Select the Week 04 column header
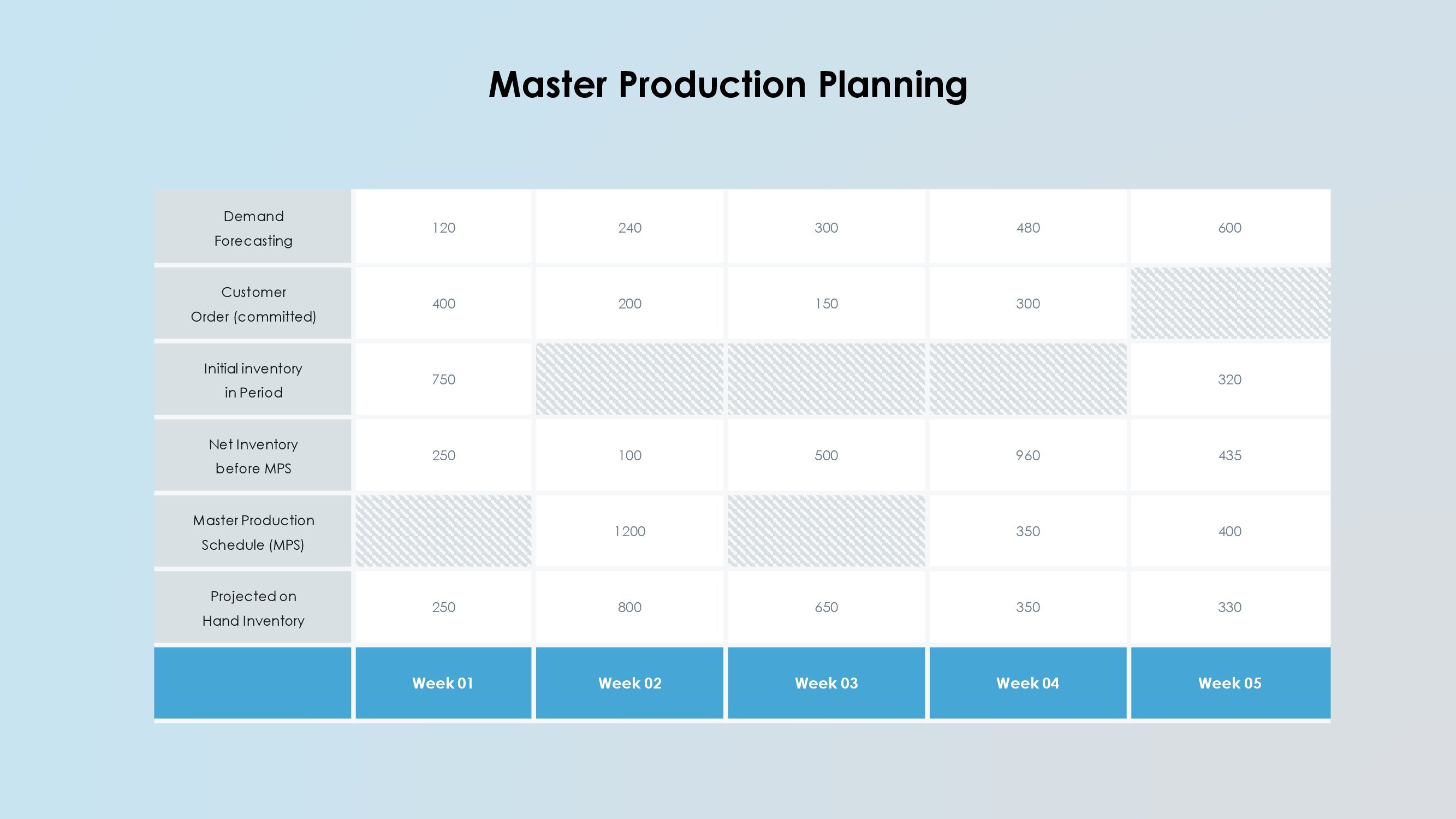Viewport: 1456px width, 819px height. pyautogui.click(x=1027, y=683)
